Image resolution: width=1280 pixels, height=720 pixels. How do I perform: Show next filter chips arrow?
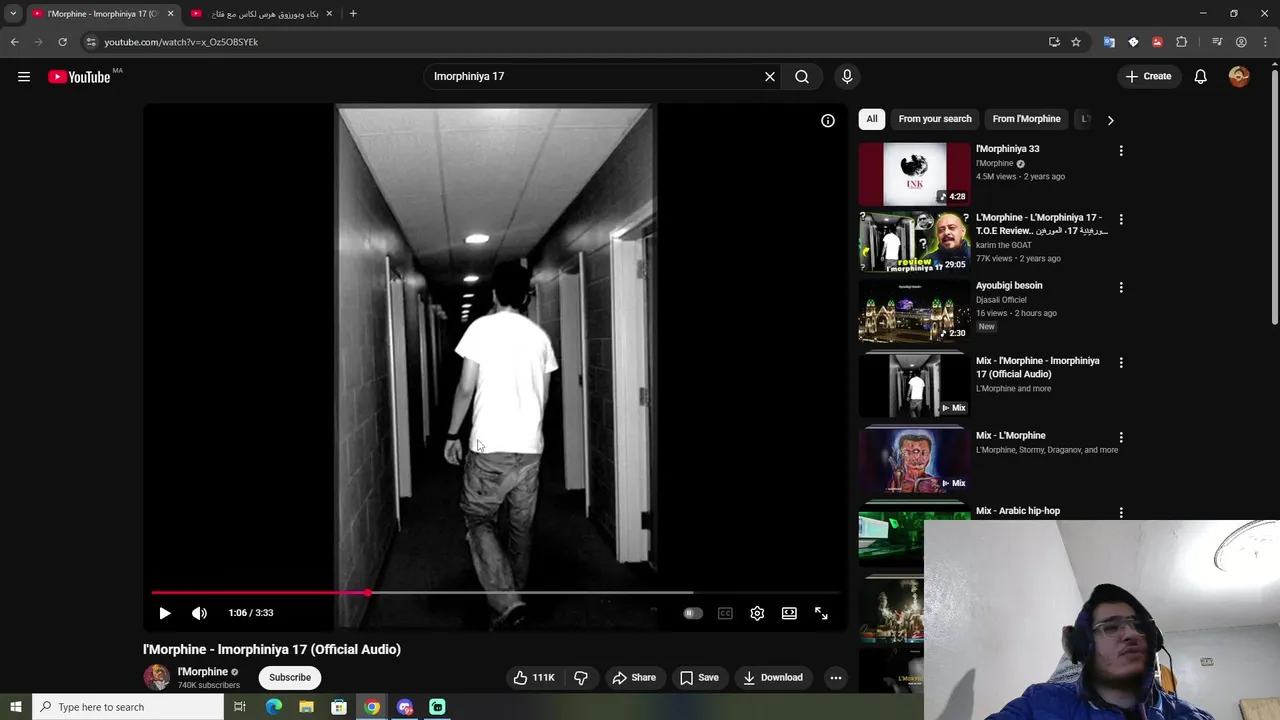[x=1110, y=120]
